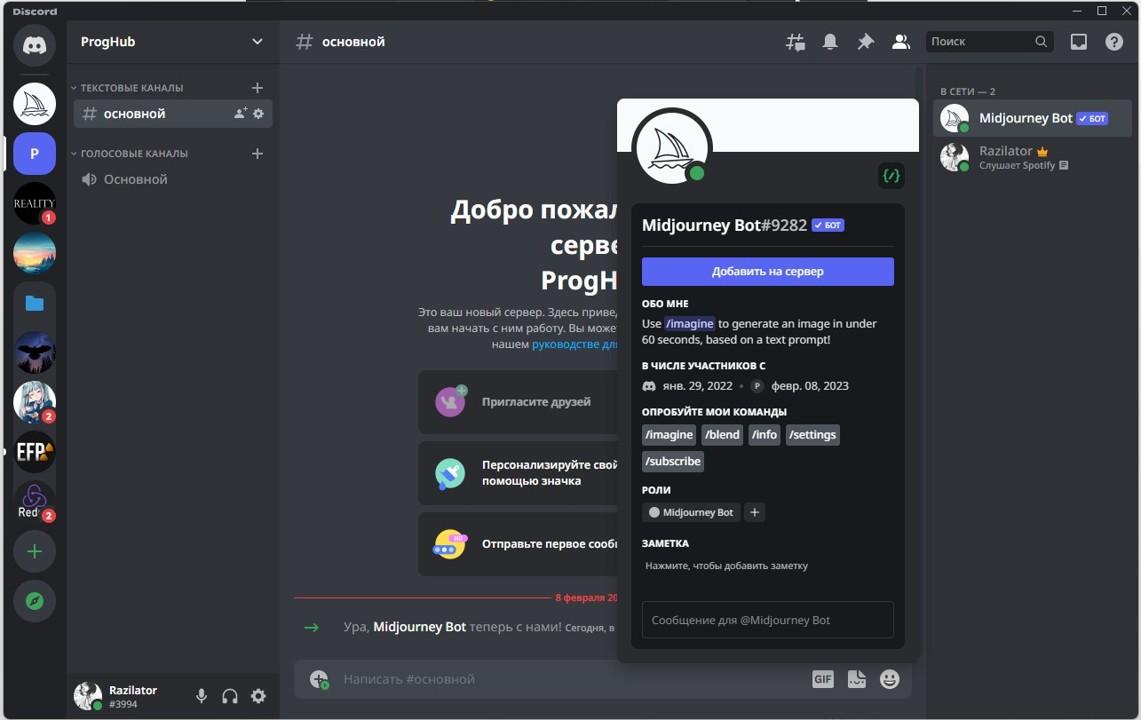This screenshot has width=1141, height=720.
Task: Open notification settings bell icon
Action: pyautogui.click(x=830, y=41)
